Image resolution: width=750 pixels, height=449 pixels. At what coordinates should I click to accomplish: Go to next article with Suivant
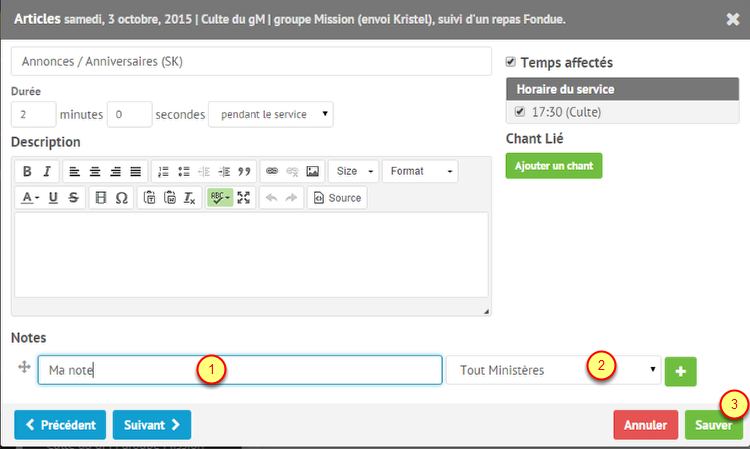pos(152,425)
